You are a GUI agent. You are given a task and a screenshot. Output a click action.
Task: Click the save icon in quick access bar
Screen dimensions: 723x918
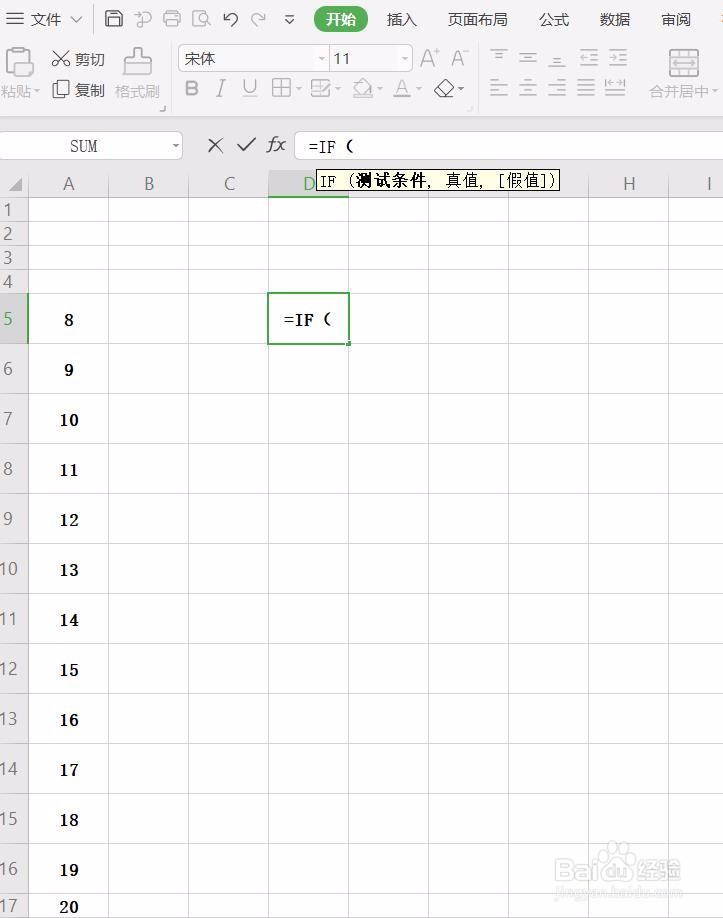pos(114,19)
